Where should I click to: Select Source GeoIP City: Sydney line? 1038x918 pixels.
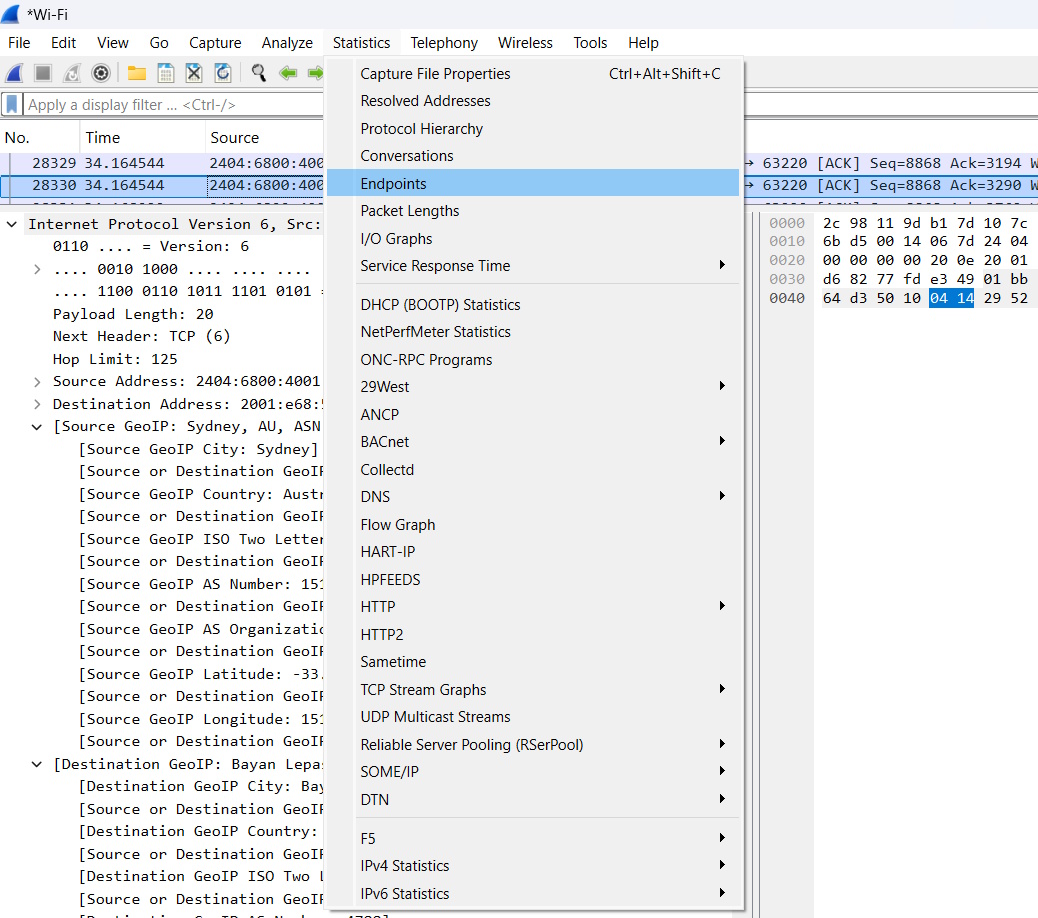199,449
